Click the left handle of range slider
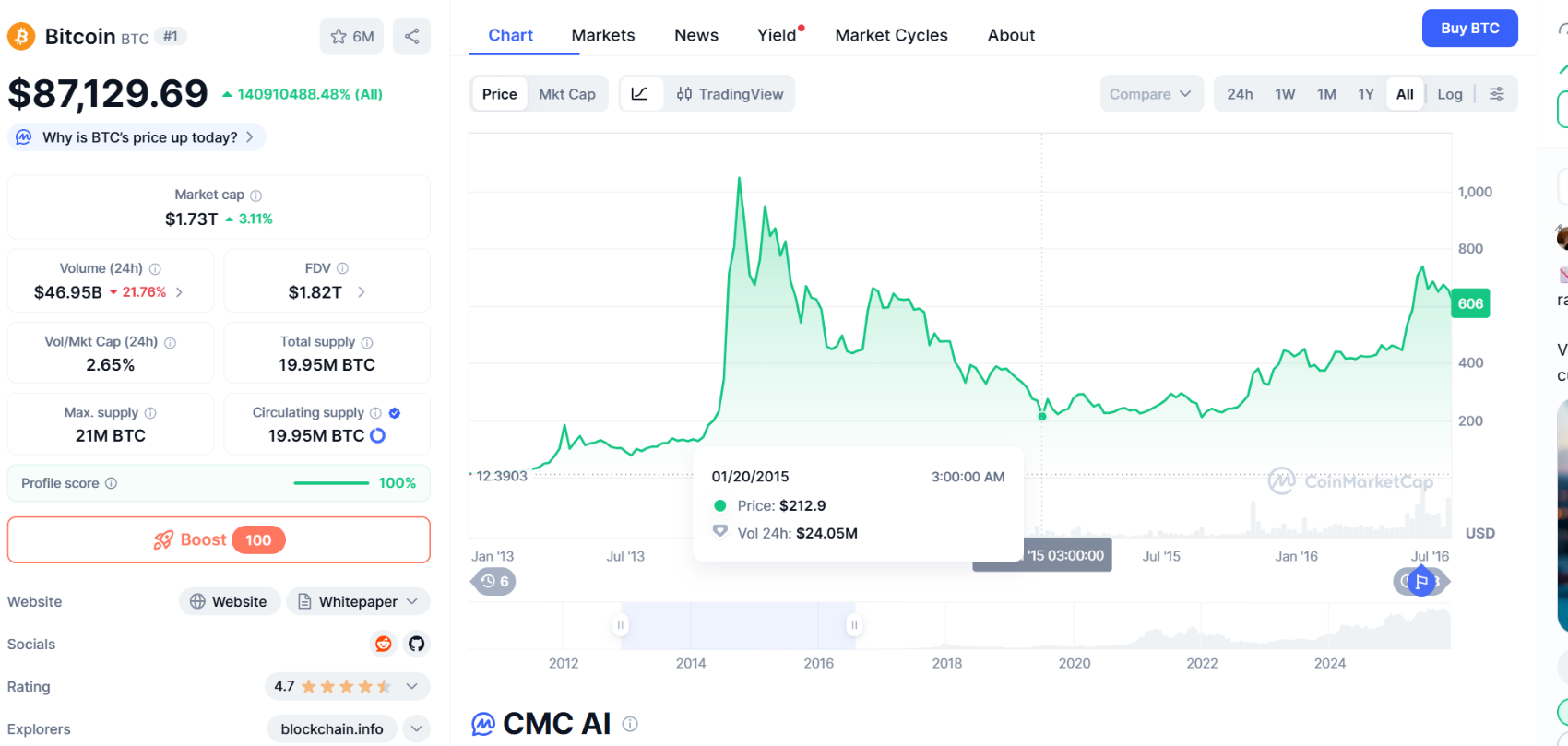 pos(621,625)
